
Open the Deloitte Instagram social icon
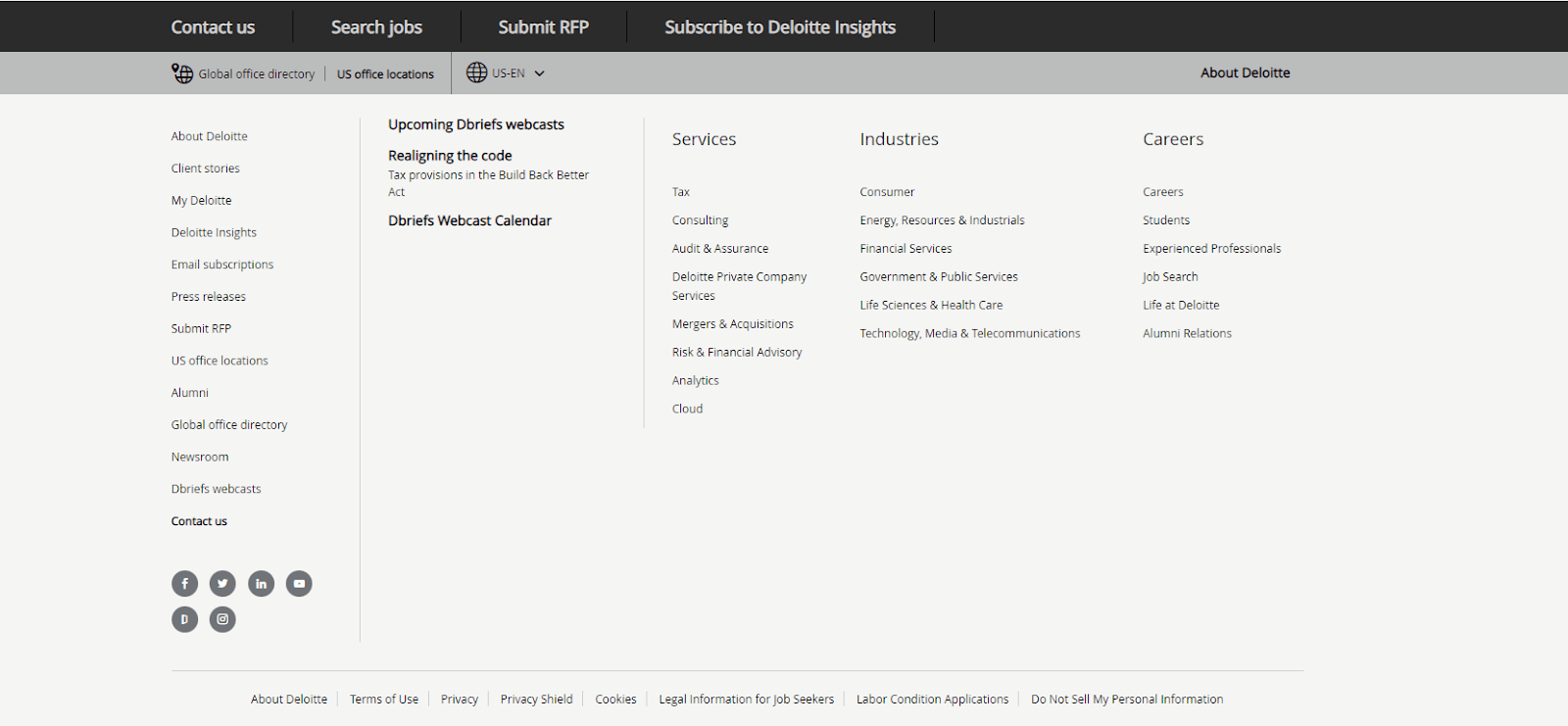222,619
